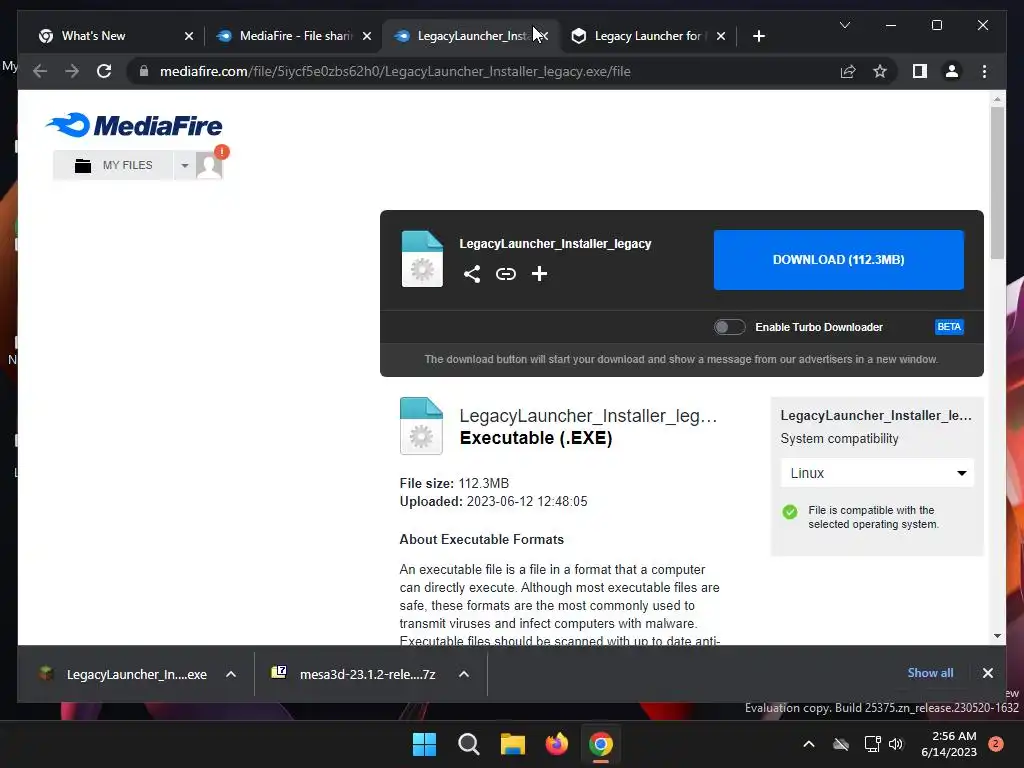Screen dimensions: 1024x768
Task: Click the large executable file type icon
Action: (x=421, y=426)
